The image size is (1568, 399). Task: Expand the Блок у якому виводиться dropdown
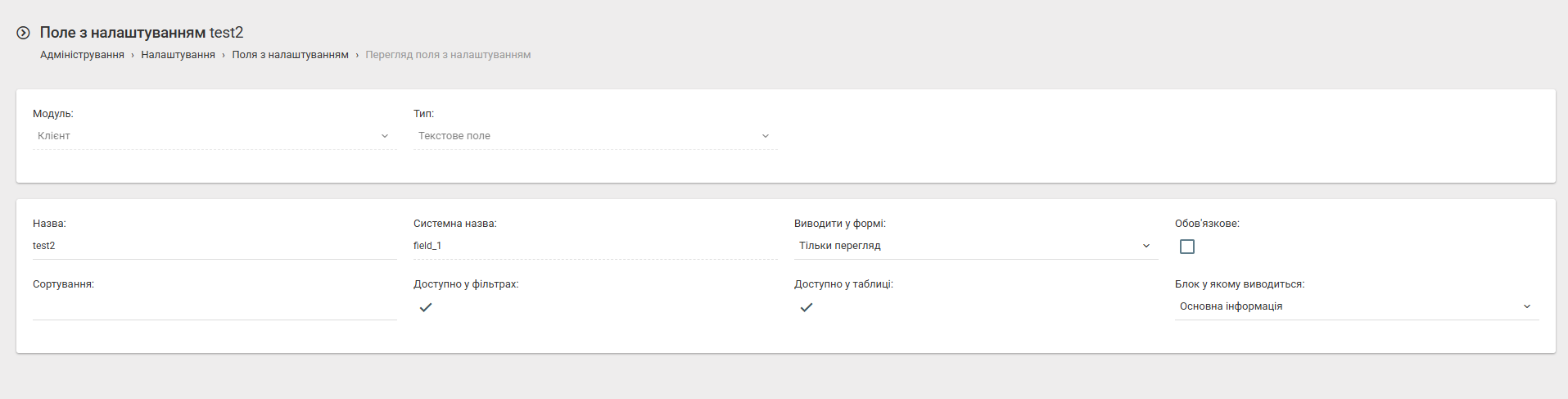(x=1355, y=306)
